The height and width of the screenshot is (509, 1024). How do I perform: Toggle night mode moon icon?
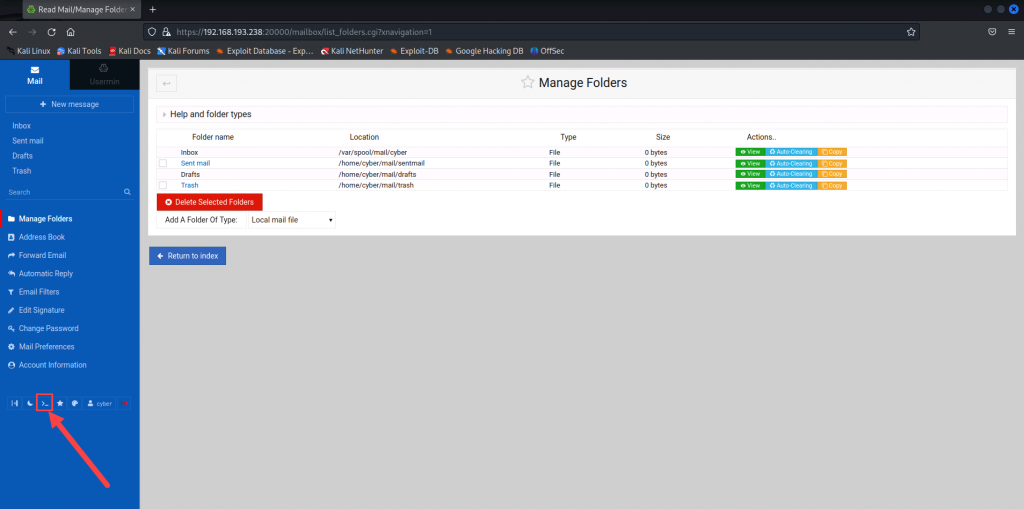[x=29, y=403]
